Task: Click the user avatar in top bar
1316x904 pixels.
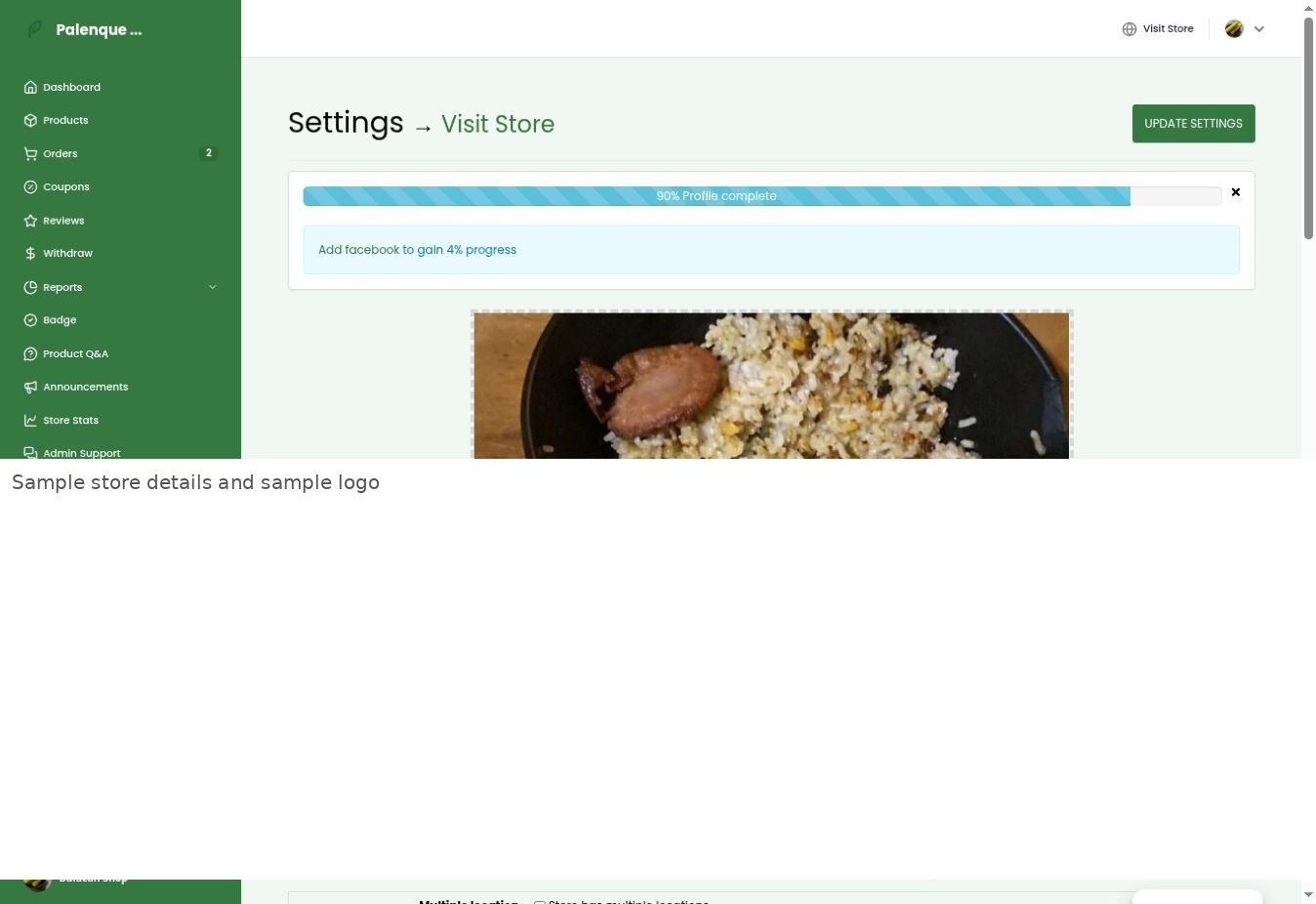Action: tap(1234, 29)
